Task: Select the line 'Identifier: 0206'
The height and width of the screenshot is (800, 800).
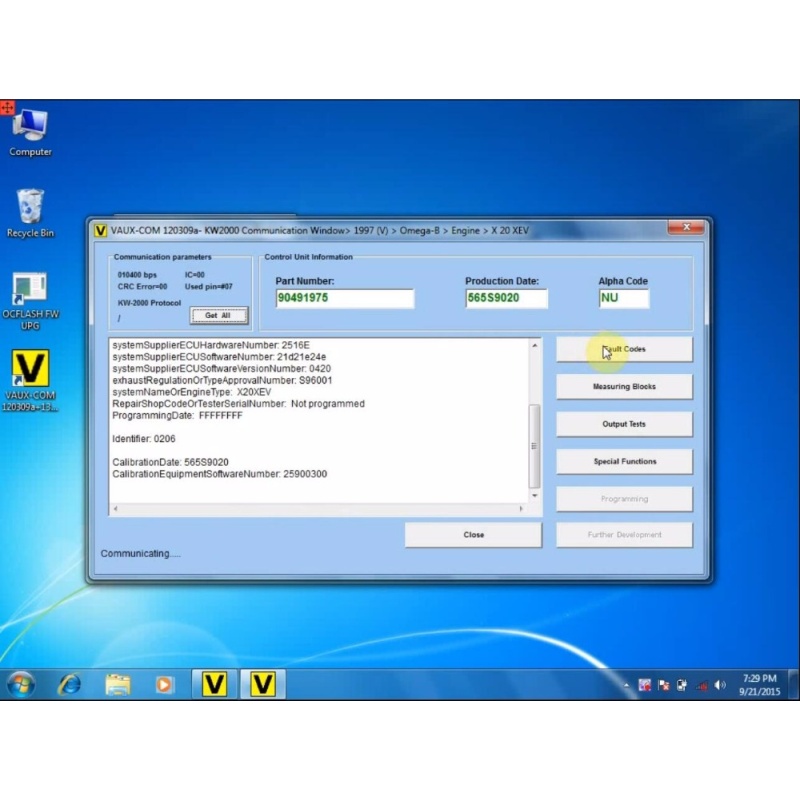Action: tap(144, 439)
